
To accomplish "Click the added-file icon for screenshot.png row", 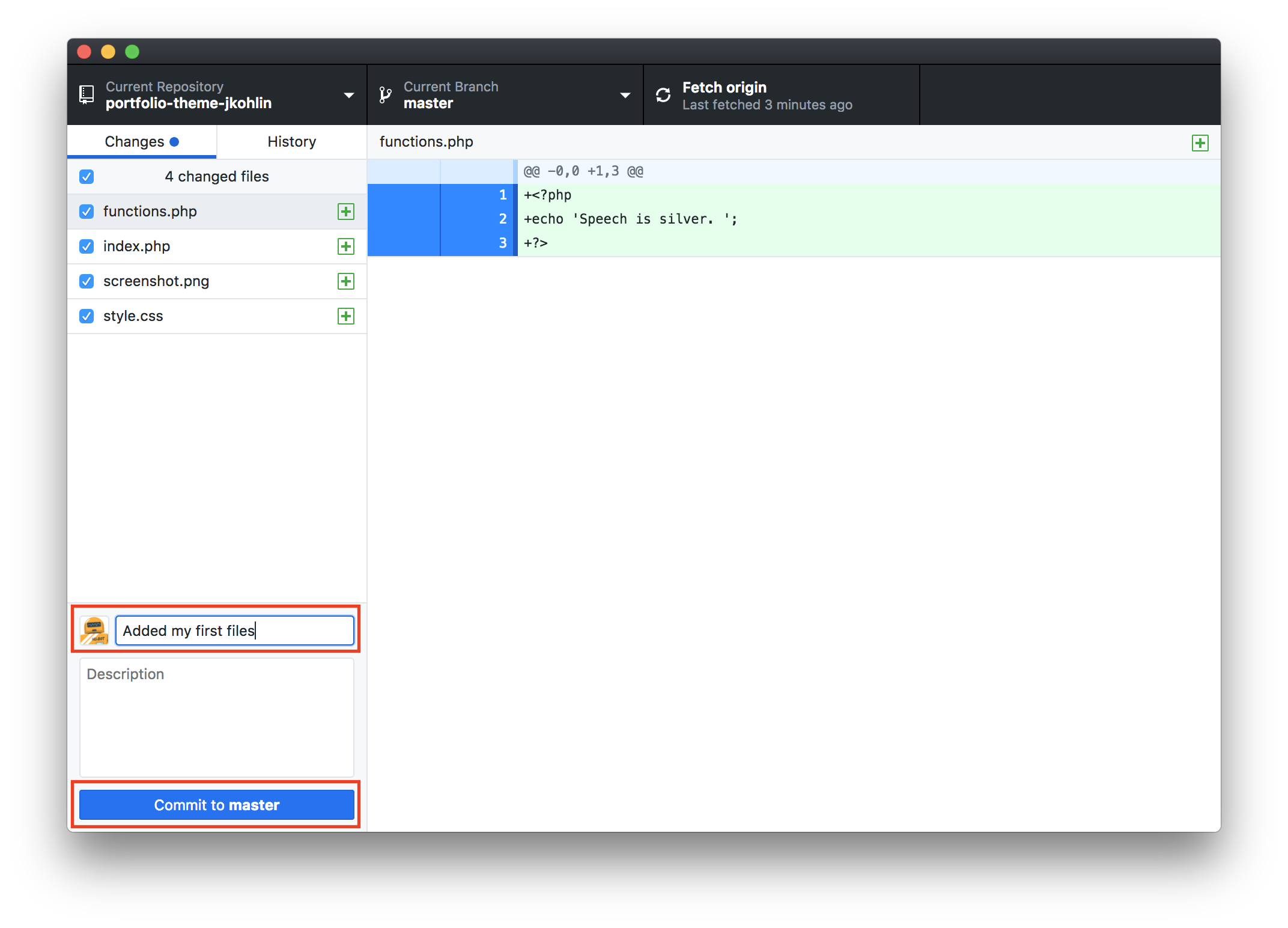I will coord(346,281).
